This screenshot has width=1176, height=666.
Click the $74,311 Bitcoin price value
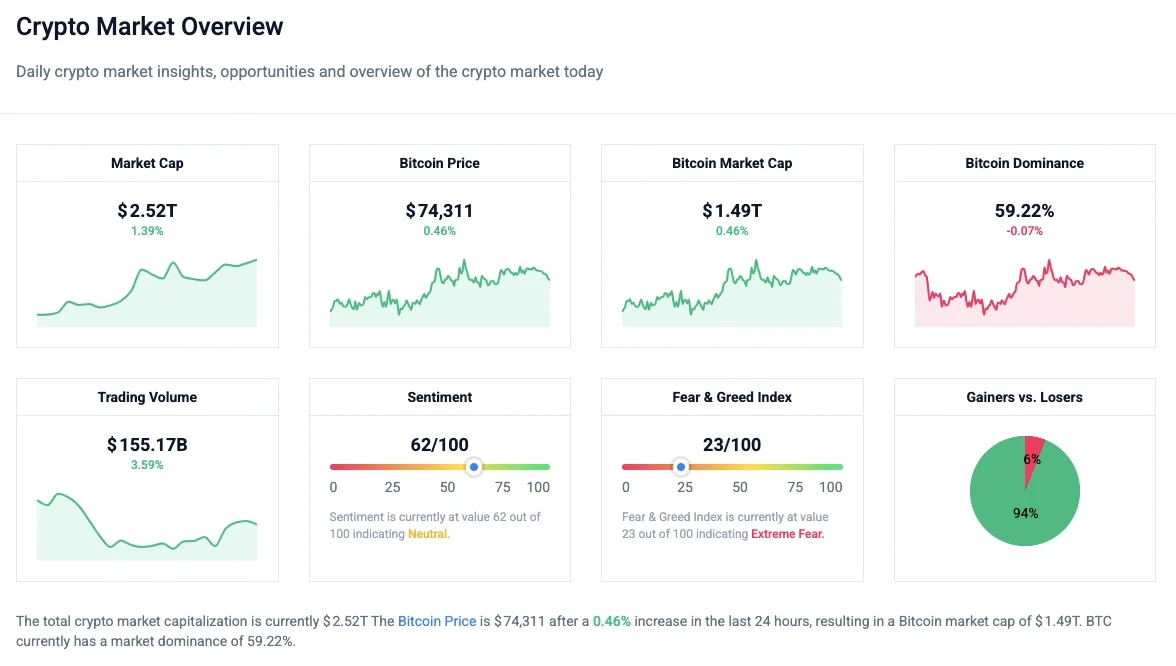pos(440,211)
